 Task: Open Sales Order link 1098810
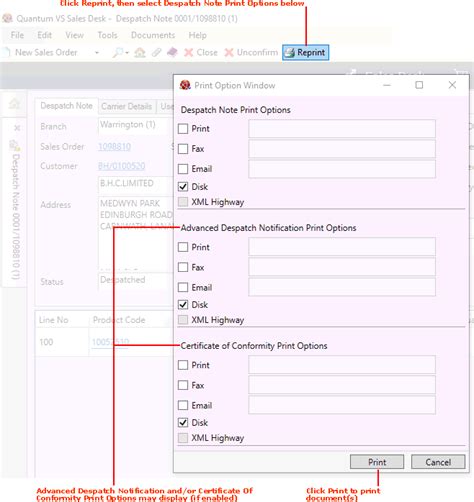click(114, 146)
